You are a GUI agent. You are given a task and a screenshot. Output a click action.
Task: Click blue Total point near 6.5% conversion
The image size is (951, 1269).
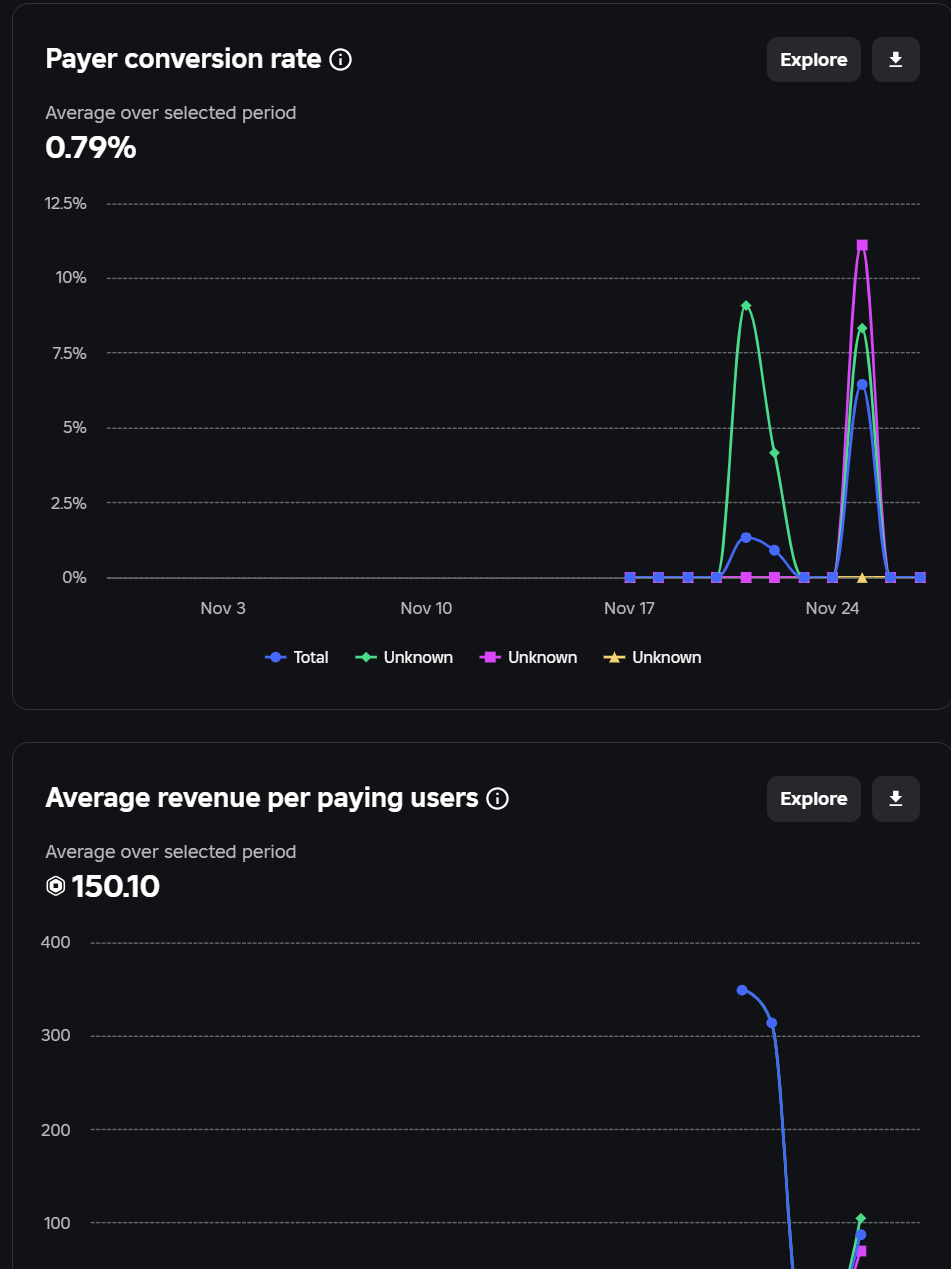pos(862,384)
